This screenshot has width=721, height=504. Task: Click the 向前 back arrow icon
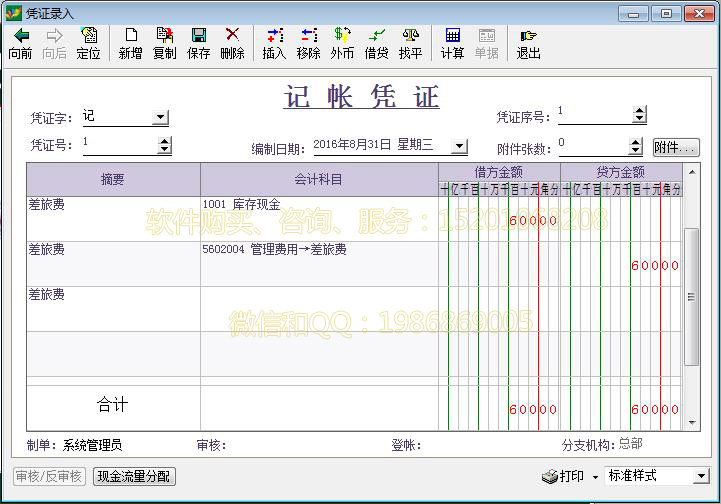[20, 36]
